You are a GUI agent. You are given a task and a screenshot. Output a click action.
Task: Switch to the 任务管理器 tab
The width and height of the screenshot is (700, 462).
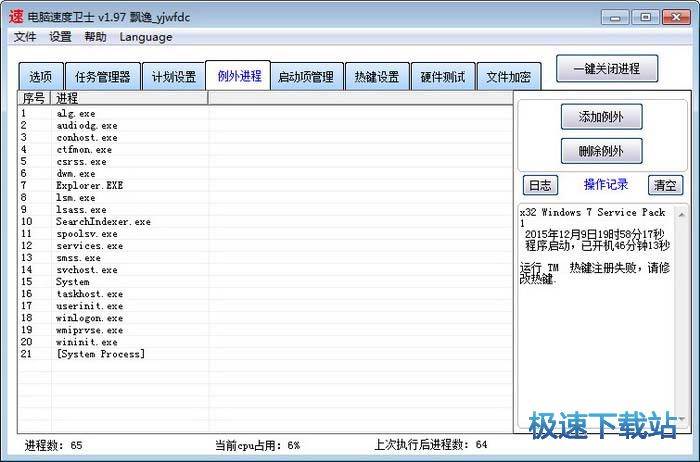click(102, 77)
